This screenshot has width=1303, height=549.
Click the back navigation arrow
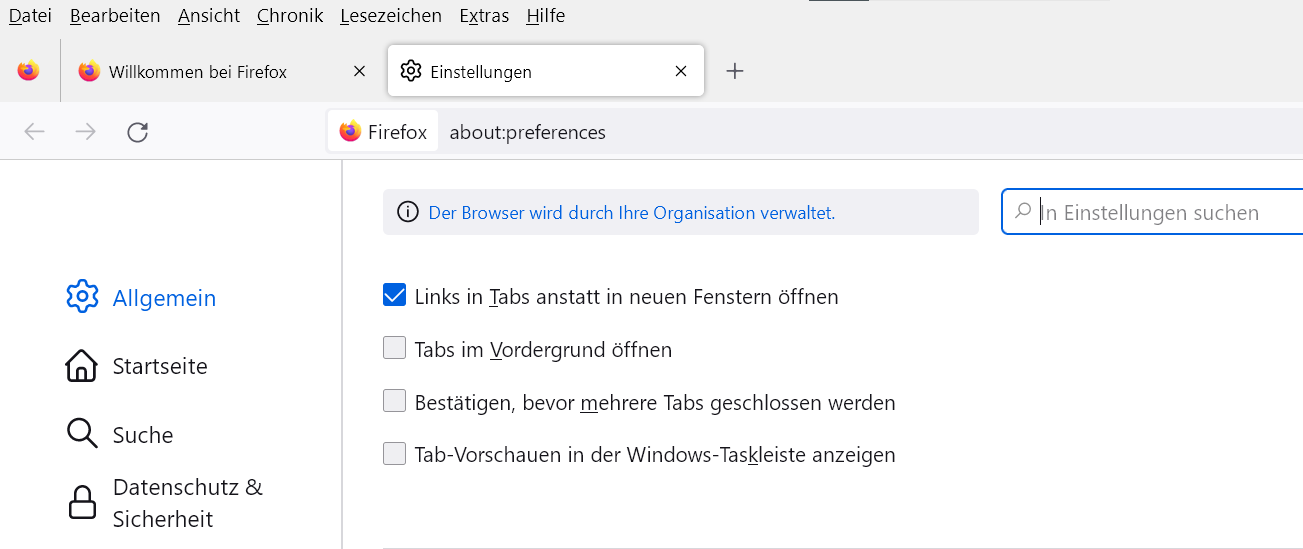pyautogui.click(x=35, y=132)
